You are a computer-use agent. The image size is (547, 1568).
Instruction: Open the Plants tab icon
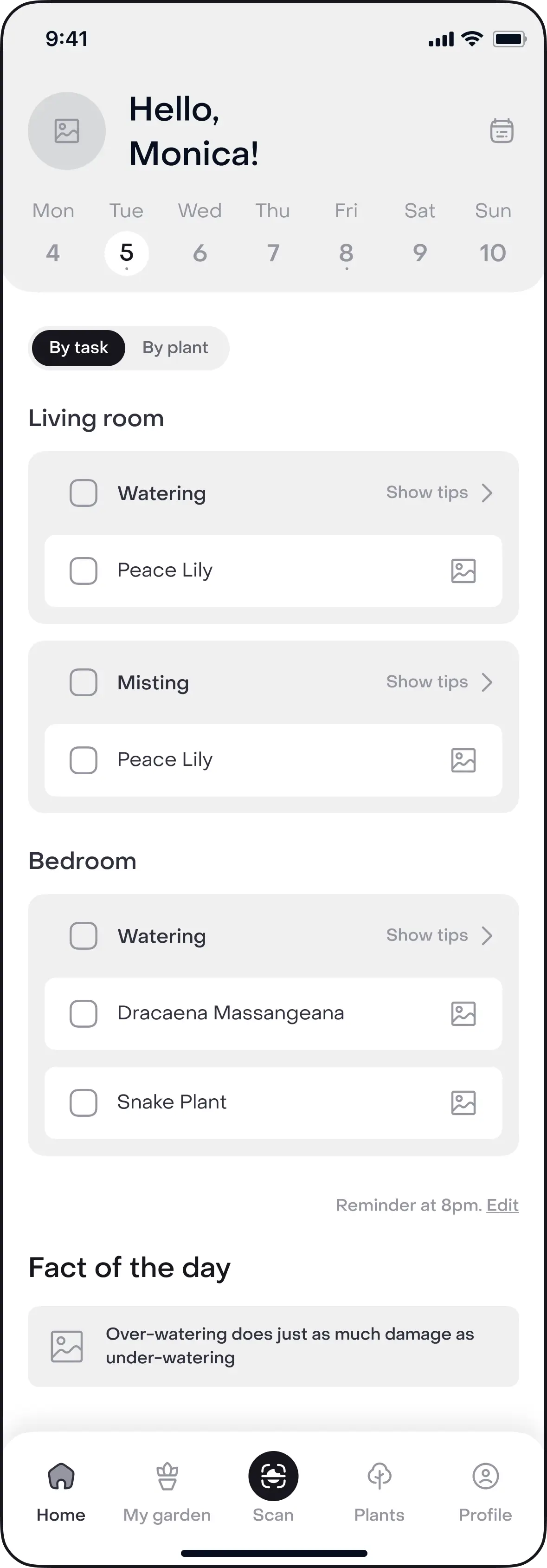pos(379,1477)
